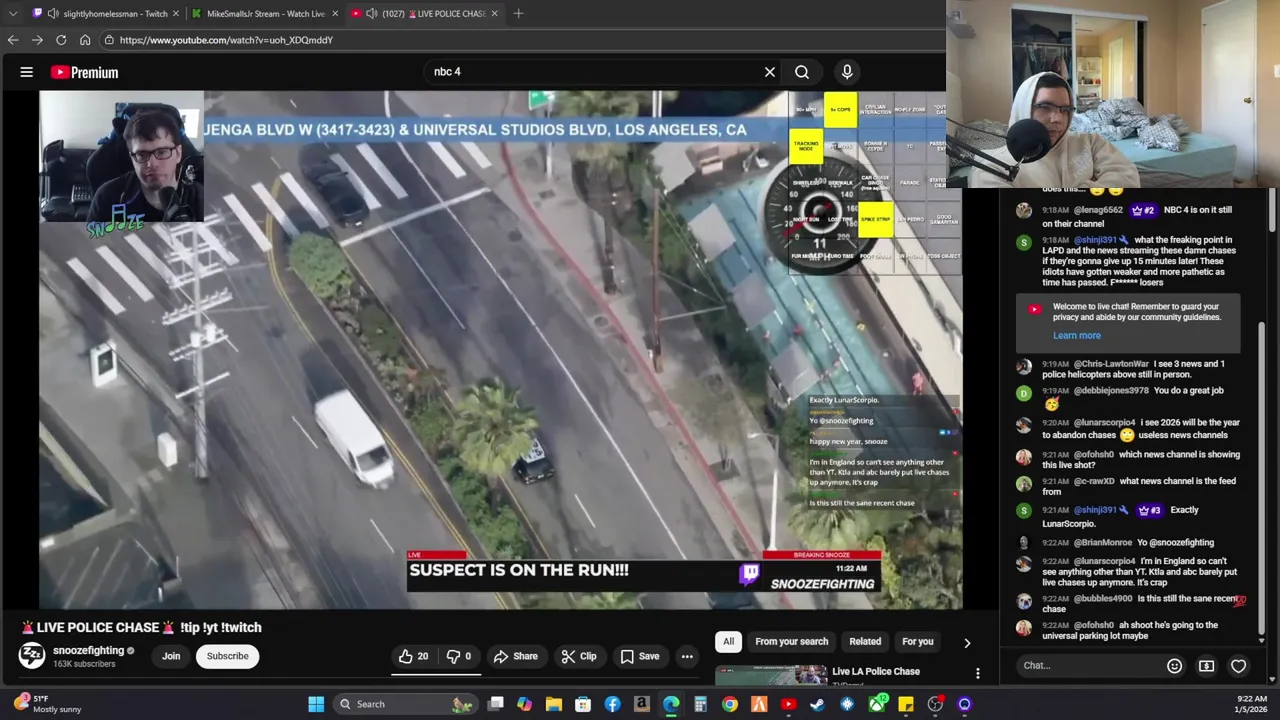
Task: Open 'Live LA Police Chase' video title
Action: [x=875, y=671]
